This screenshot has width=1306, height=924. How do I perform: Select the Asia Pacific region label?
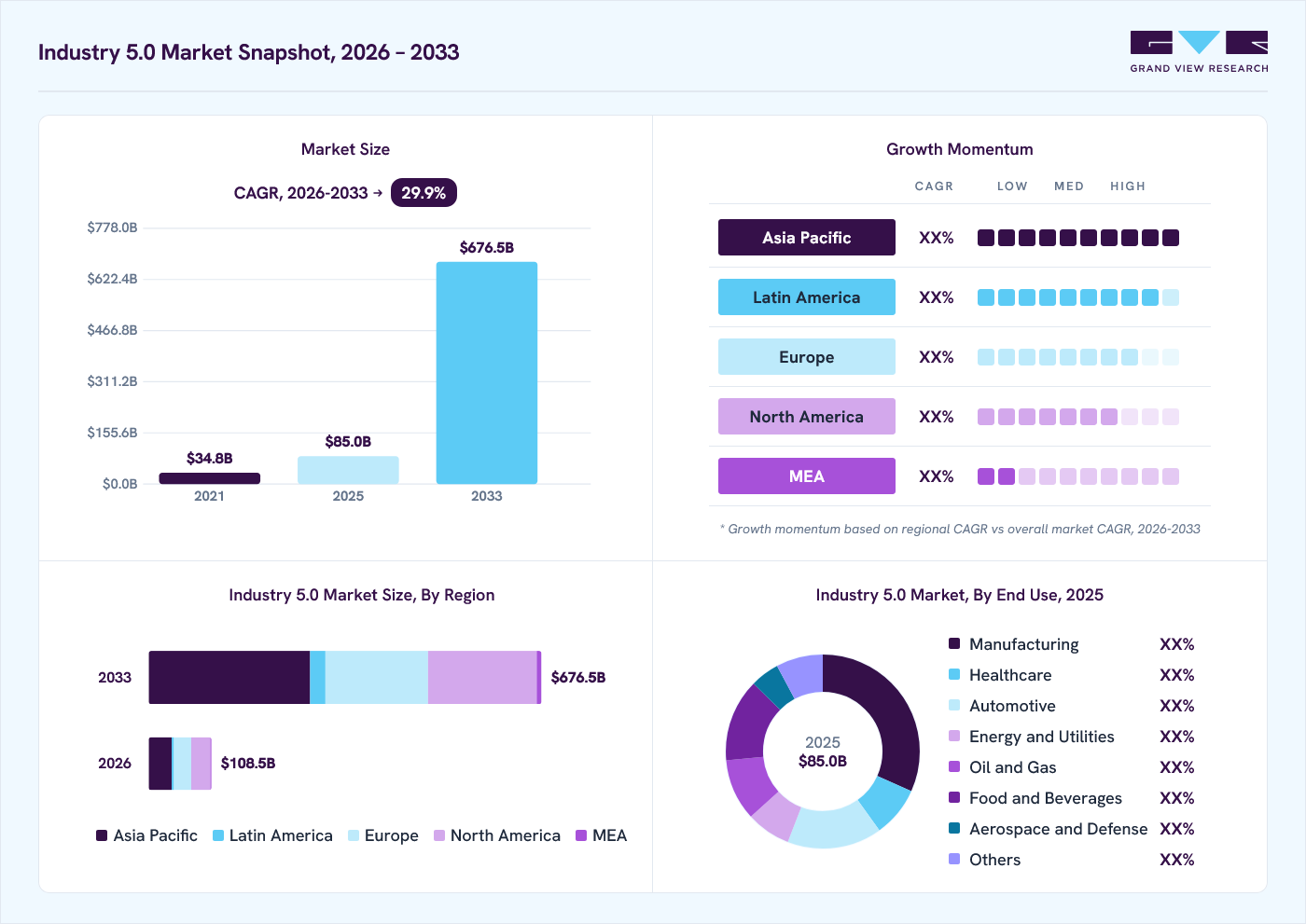pos(807,238)
